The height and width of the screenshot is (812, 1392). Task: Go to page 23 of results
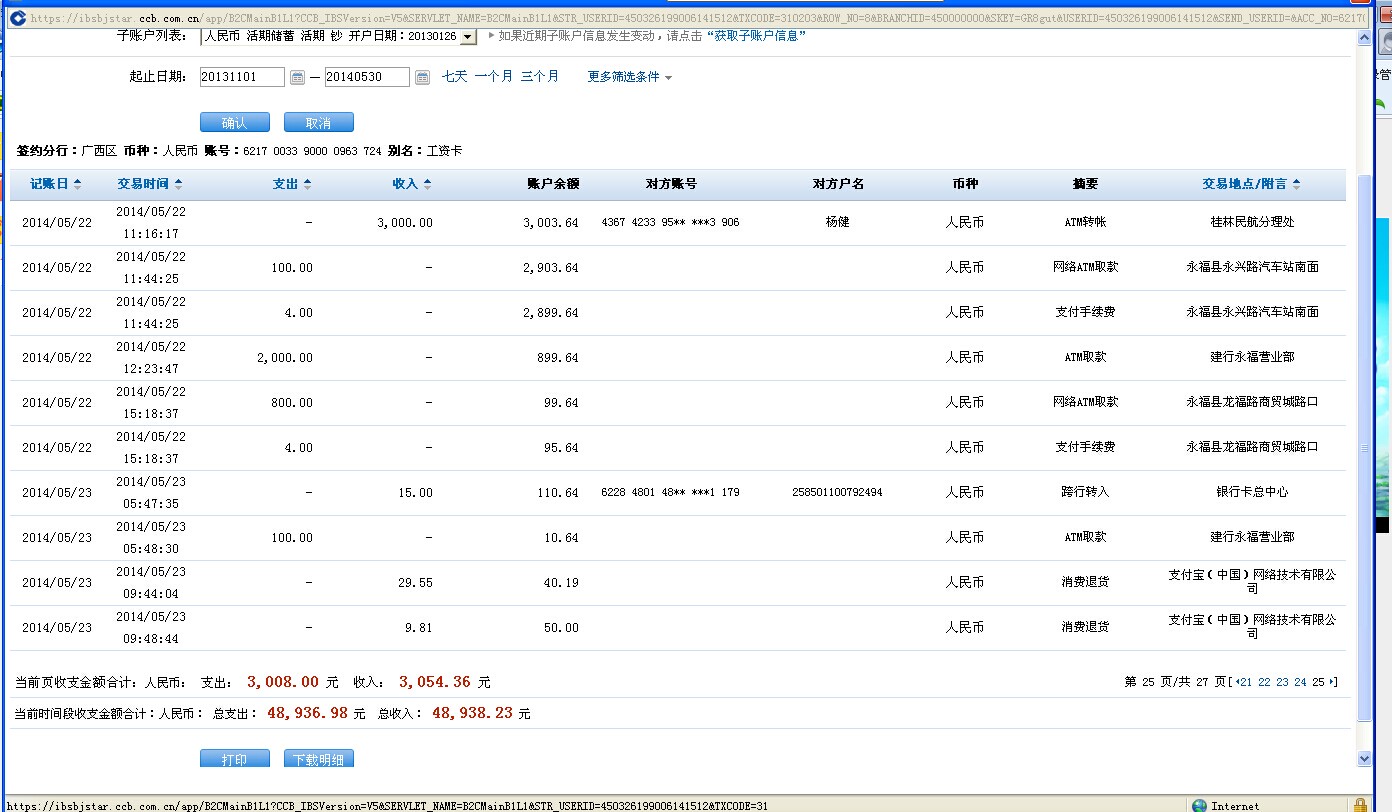(x=1282, y=682)
